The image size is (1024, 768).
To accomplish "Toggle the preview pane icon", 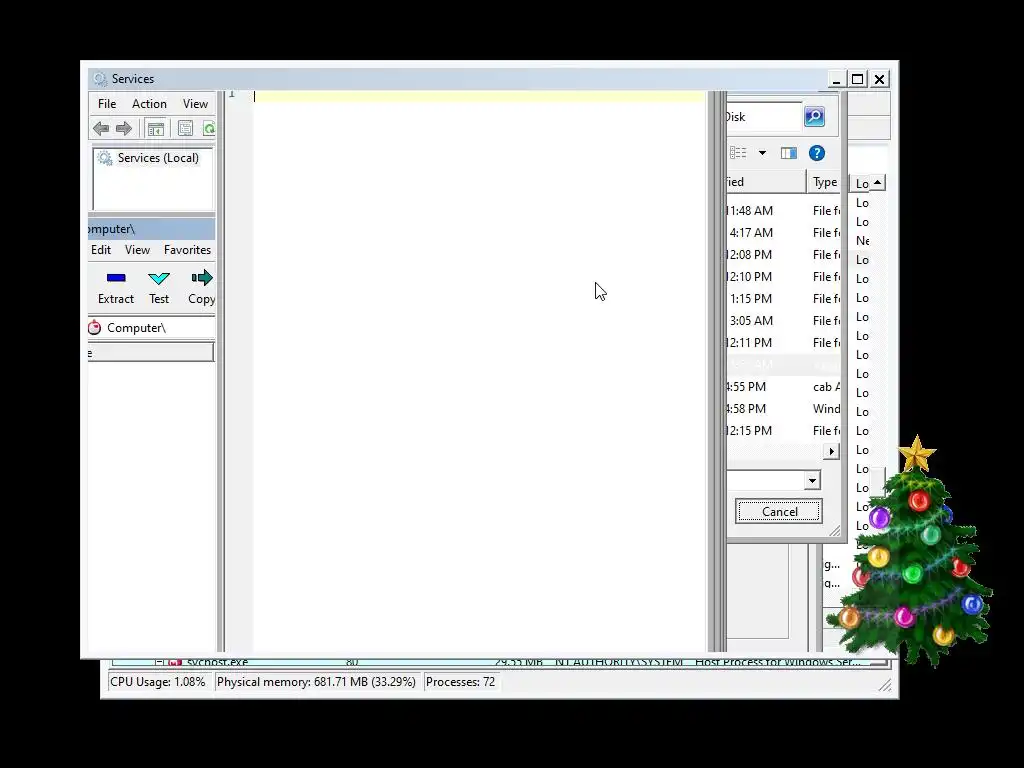I will click(789, 153).
